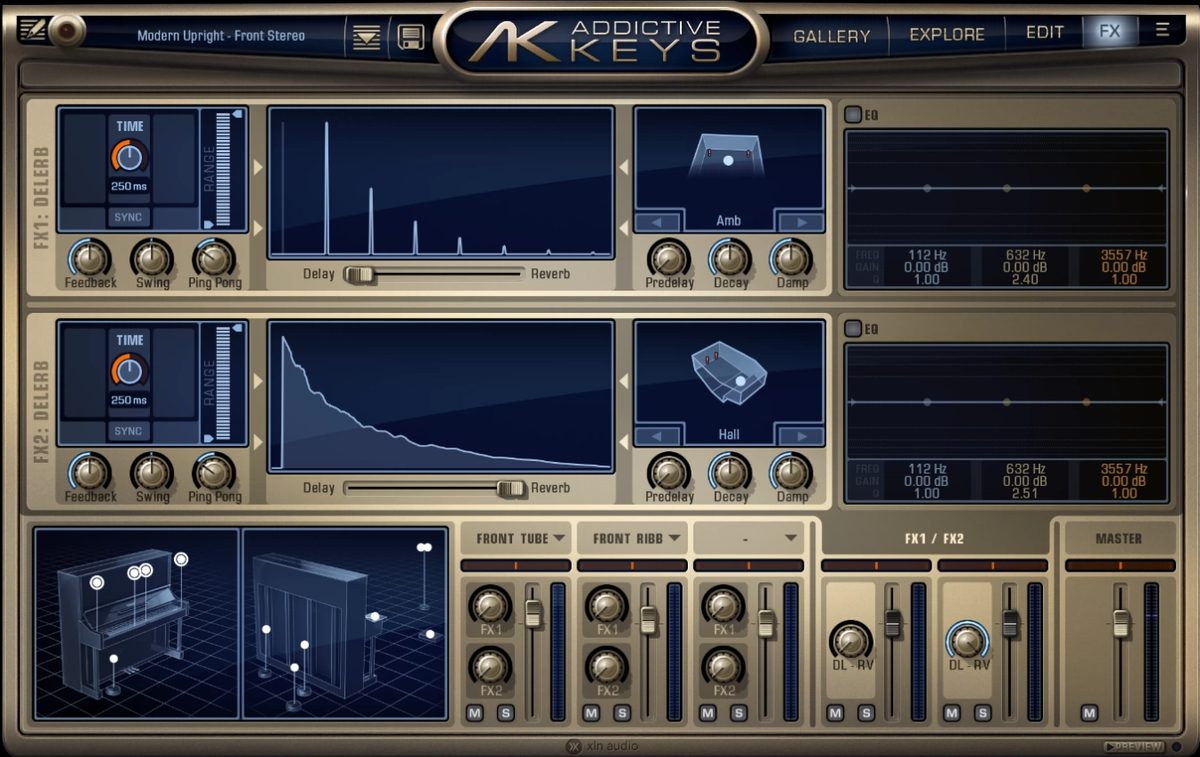1200x757 pixels.
Task: Select previous reverb type before Hall
Action: pyautogui.click(x=659, y=436)
